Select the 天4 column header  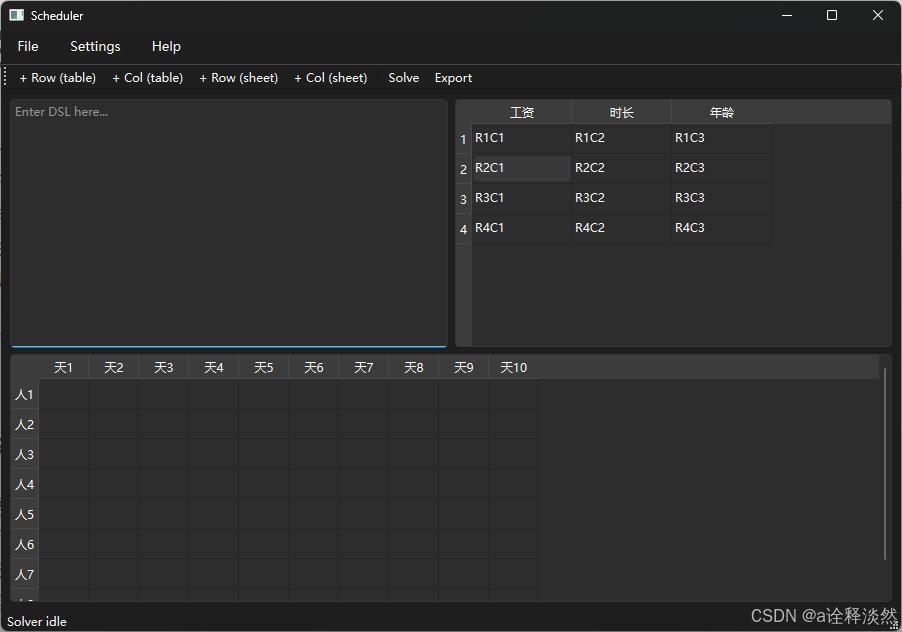213,367
